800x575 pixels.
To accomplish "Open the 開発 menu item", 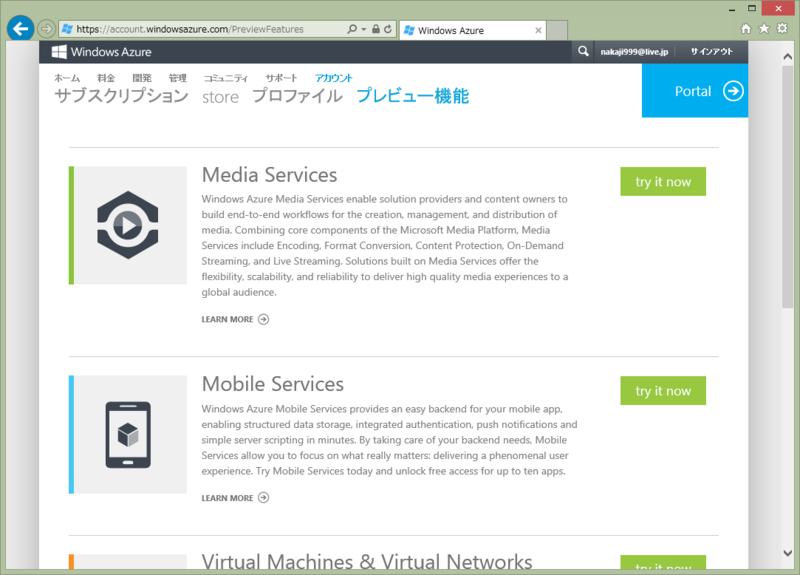I will [x=142, y=78].
